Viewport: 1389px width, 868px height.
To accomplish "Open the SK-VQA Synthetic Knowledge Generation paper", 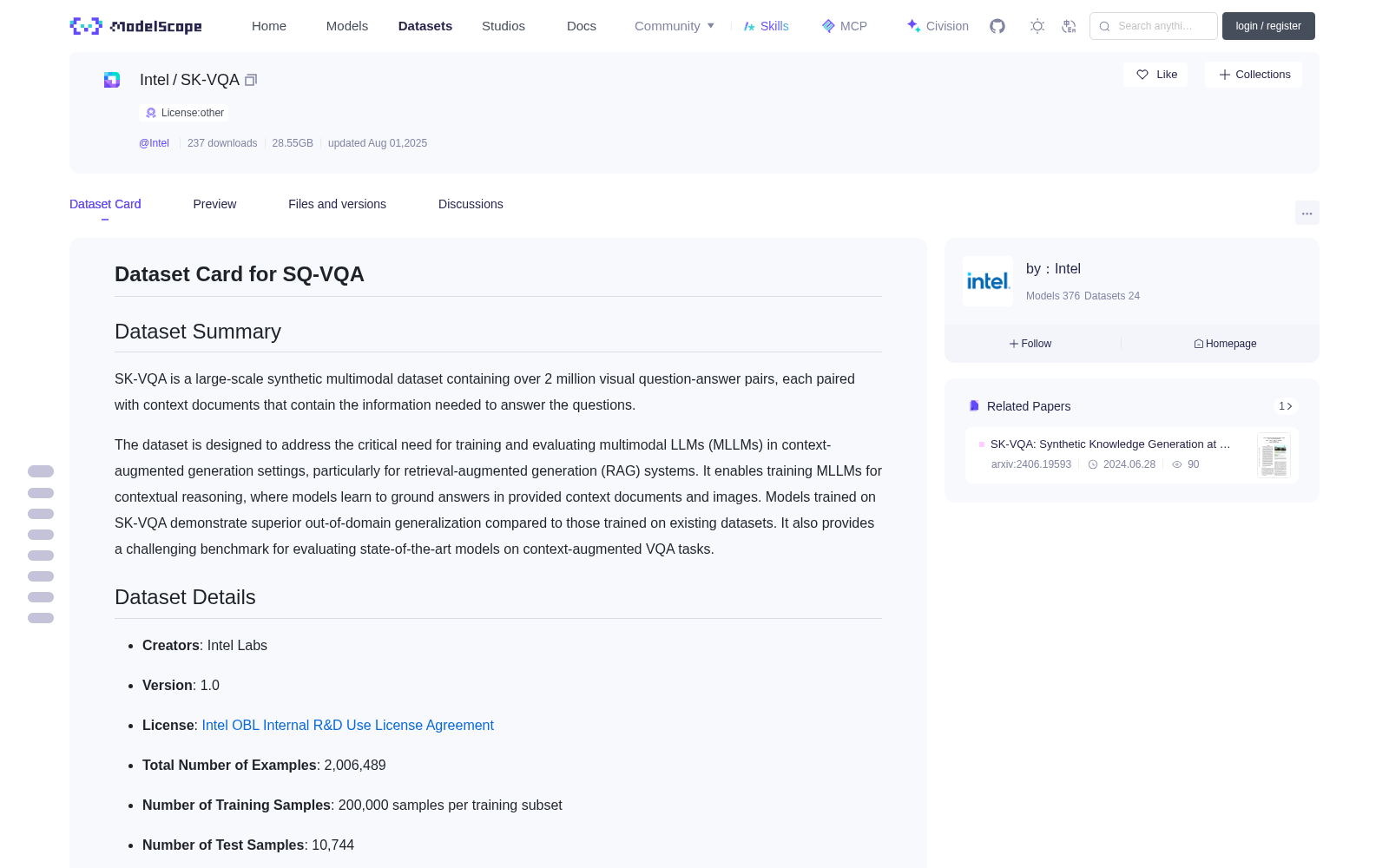I will click(1110, 444).
